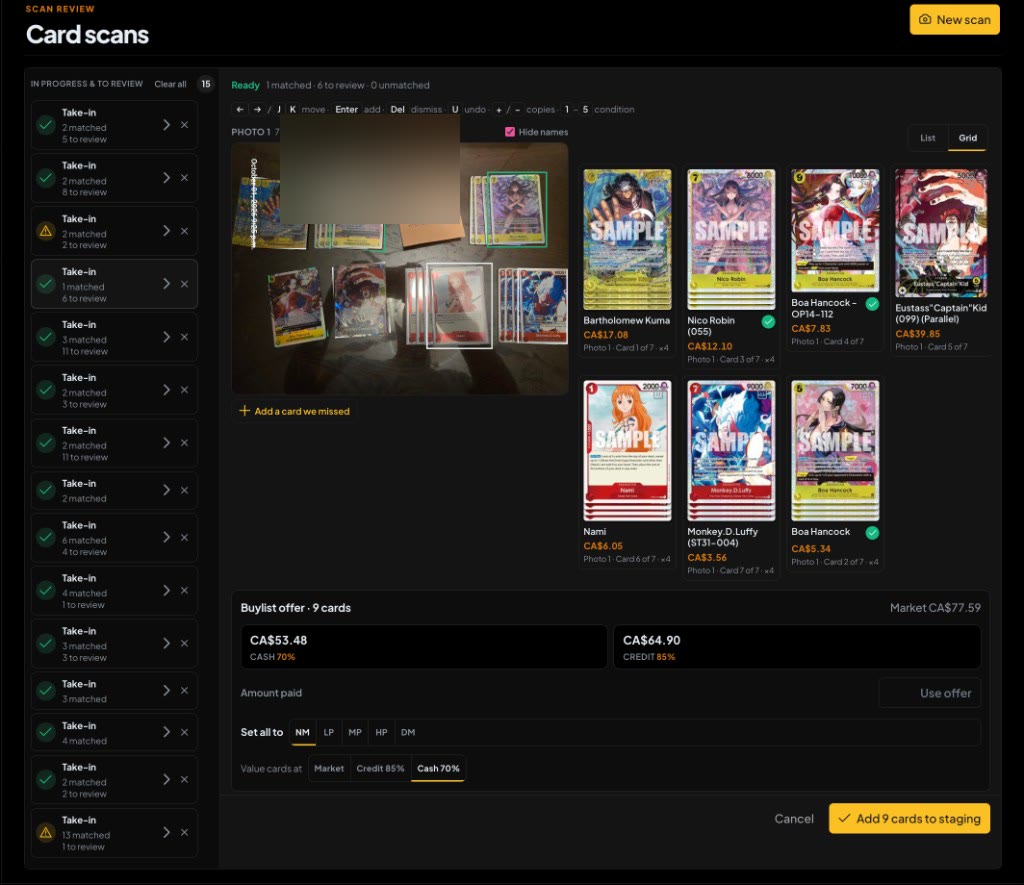
Task: Remove the take-in with 3 matched, 11 to review
Action: (185, 337)
